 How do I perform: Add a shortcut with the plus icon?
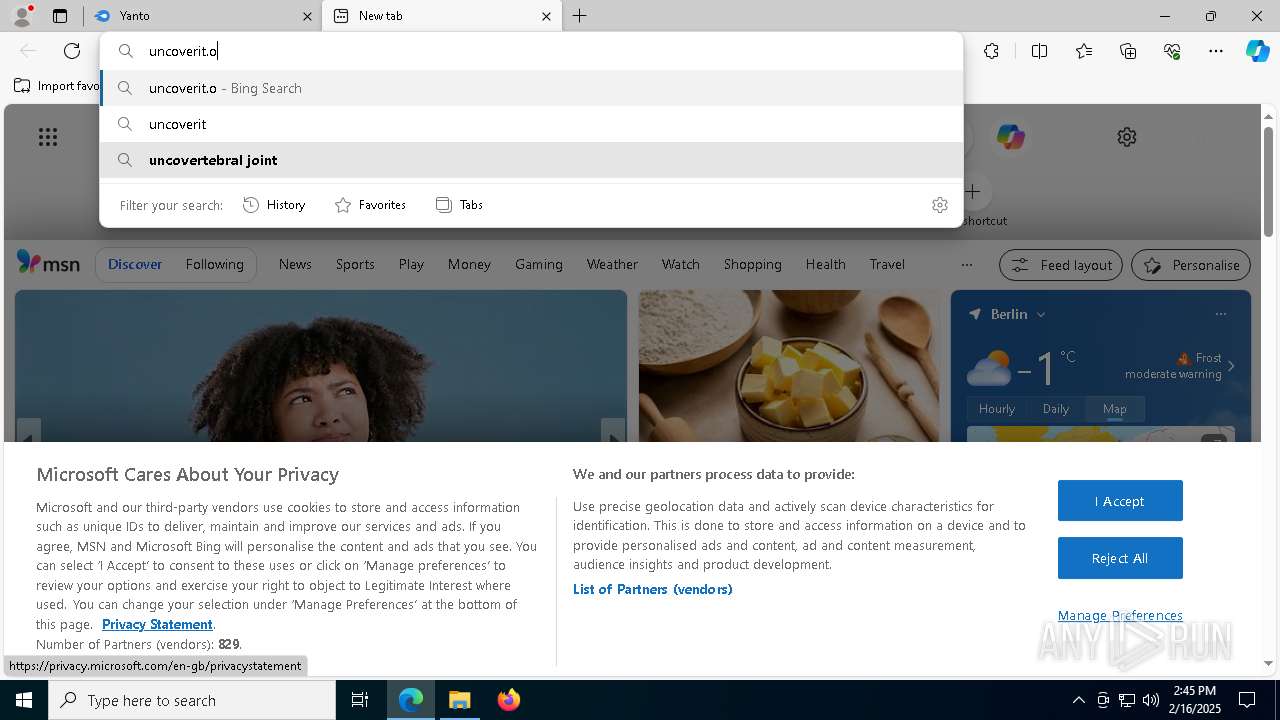point(973,191)
